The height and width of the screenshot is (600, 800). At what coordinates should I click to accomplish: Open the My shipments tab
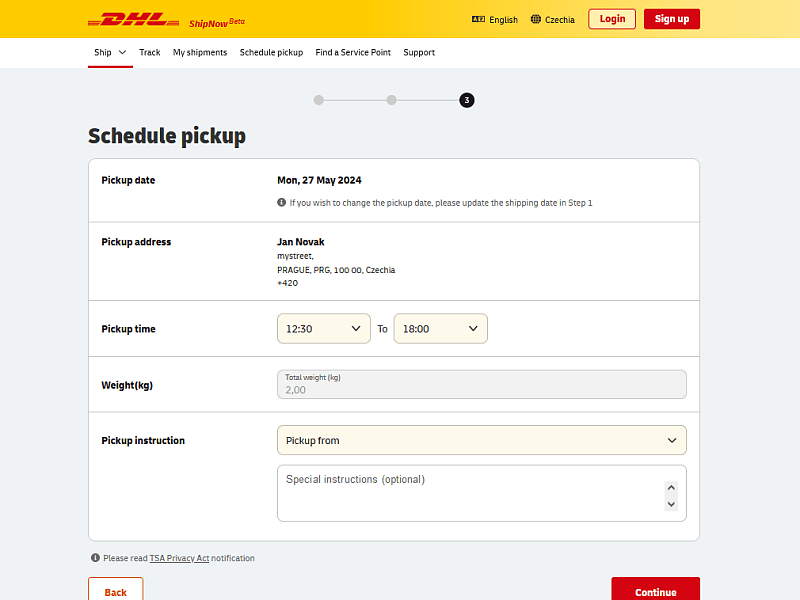point(200,53)
